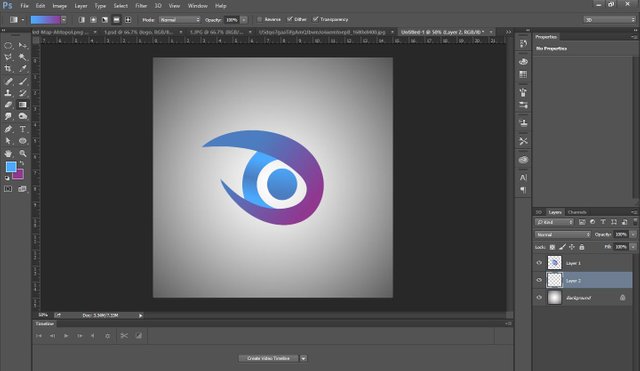Switch to the Channels tab
Image resolution: width=640 pixels, height=371 pixels.
[x=577, y=212]
